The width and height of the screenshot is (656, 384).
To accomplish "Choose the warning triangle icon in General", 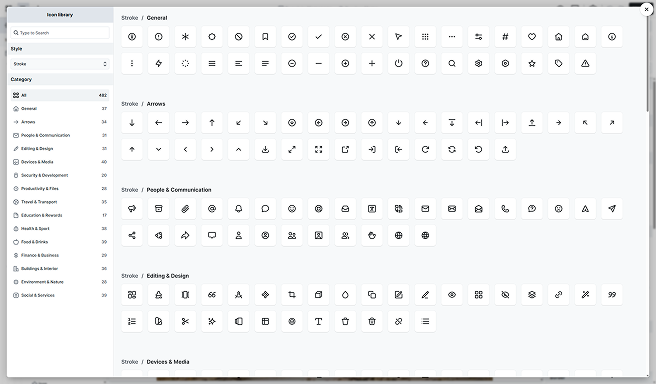I will coord(585,64).
